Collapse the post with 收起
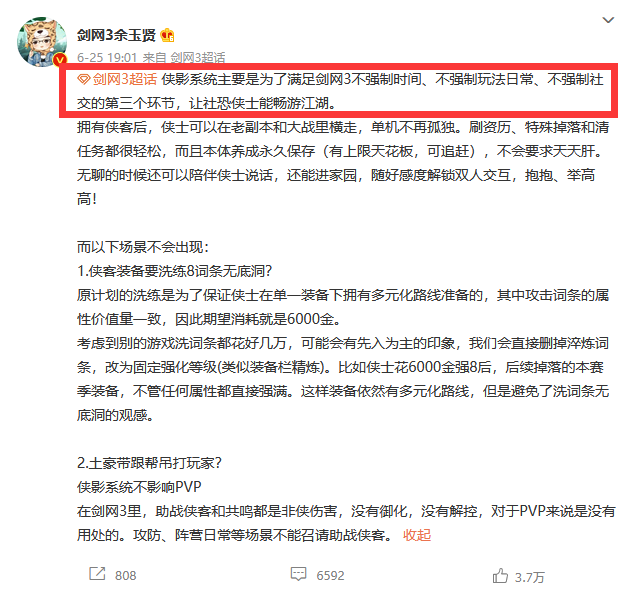635x594 pixels. point(417,535)
